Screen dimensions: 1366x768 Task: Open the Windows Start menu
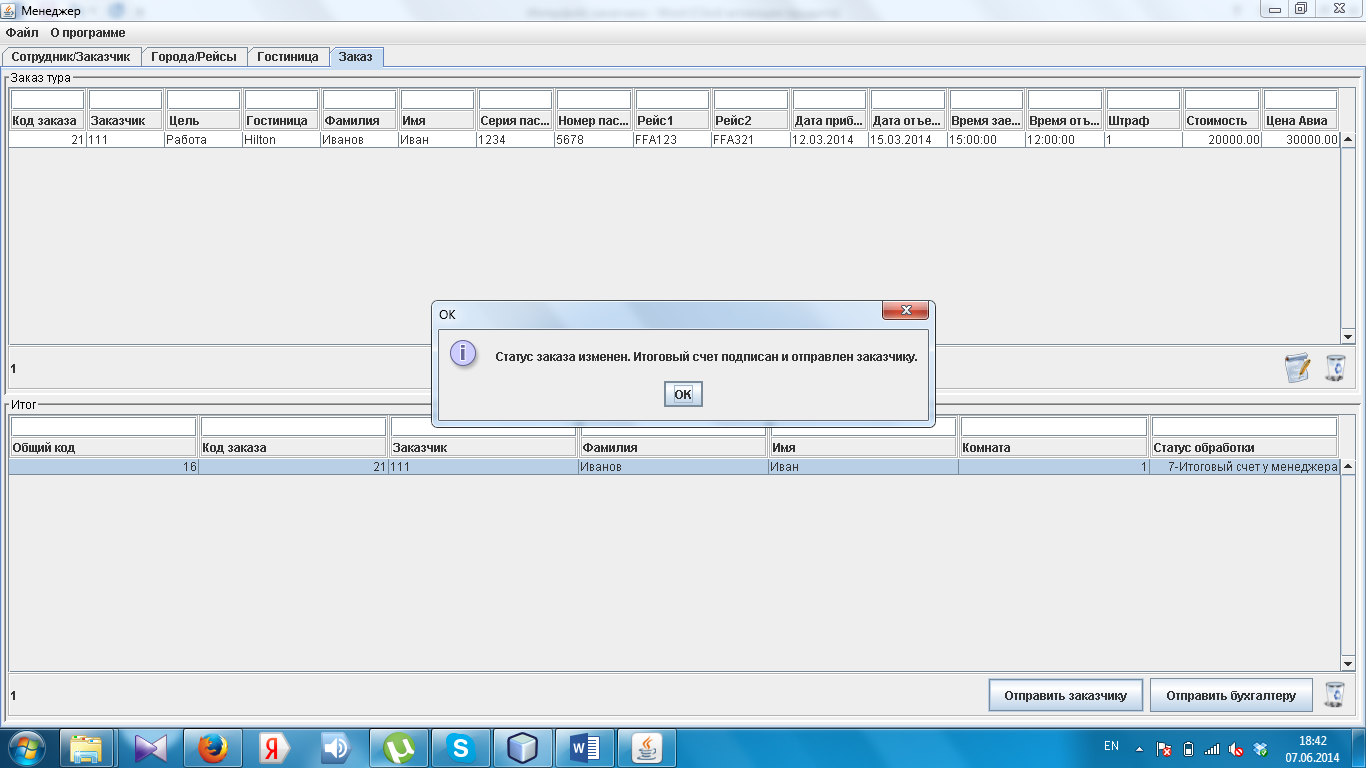26,748
